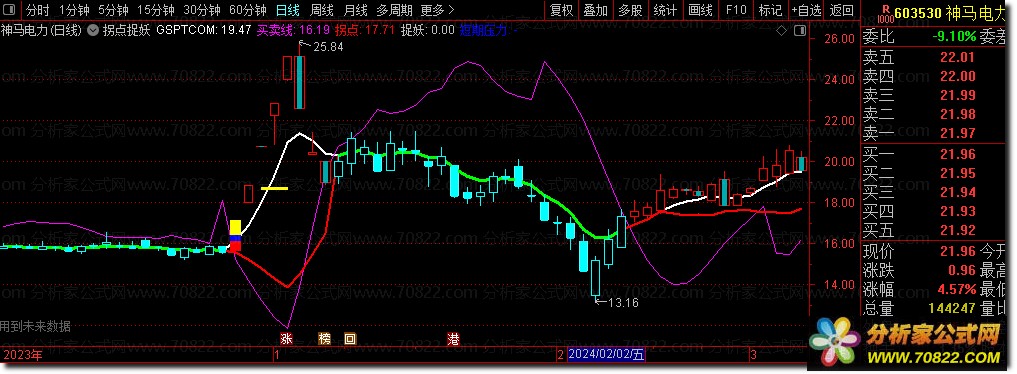Click the diamond marker icon above chart
Screen dimensions: 1017x374
(x=782, y=30)
